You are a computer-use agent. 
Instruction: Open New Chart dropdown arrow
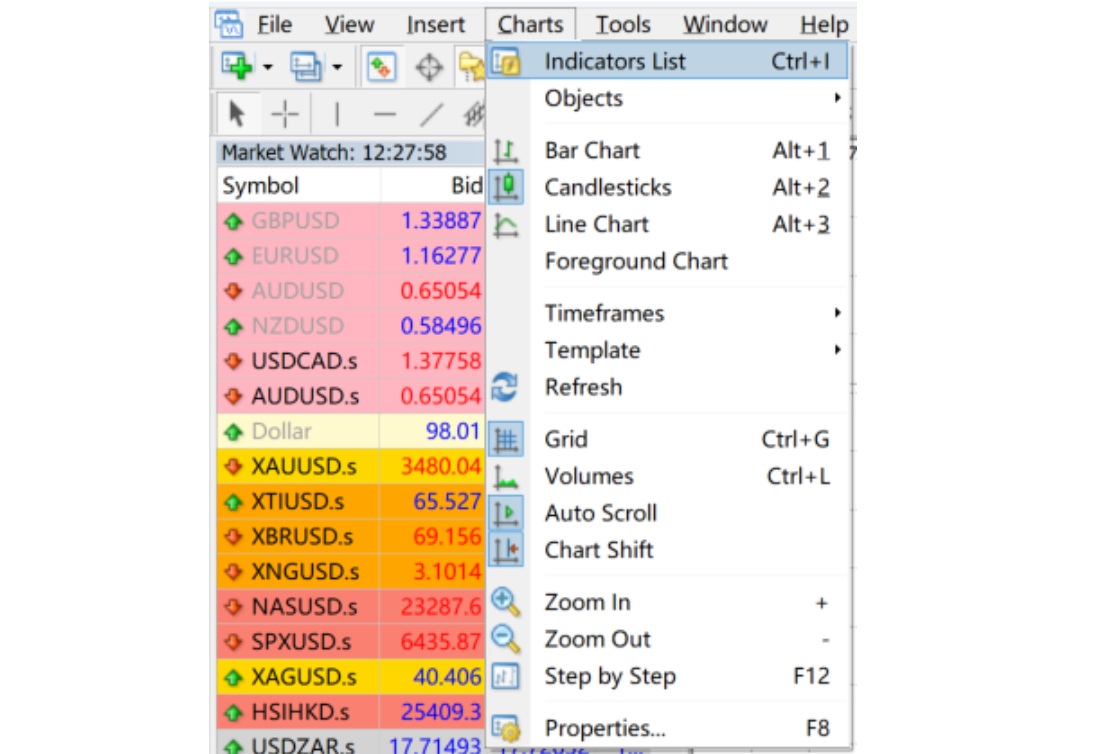(268, 67)
